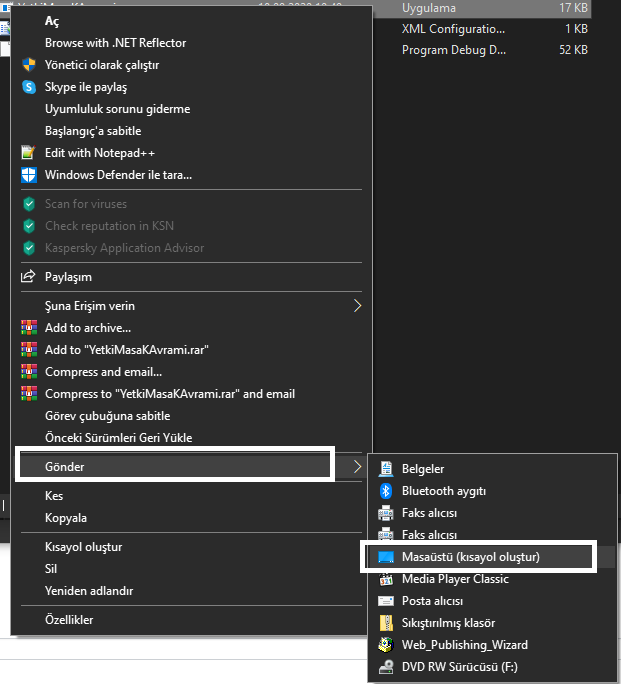Image resolution: width=621 pixels, height=684 pixels.
Task: Choose Masaüstü (kısayol oluştur)
Action: pyautogui.click(x=471, y=557)
